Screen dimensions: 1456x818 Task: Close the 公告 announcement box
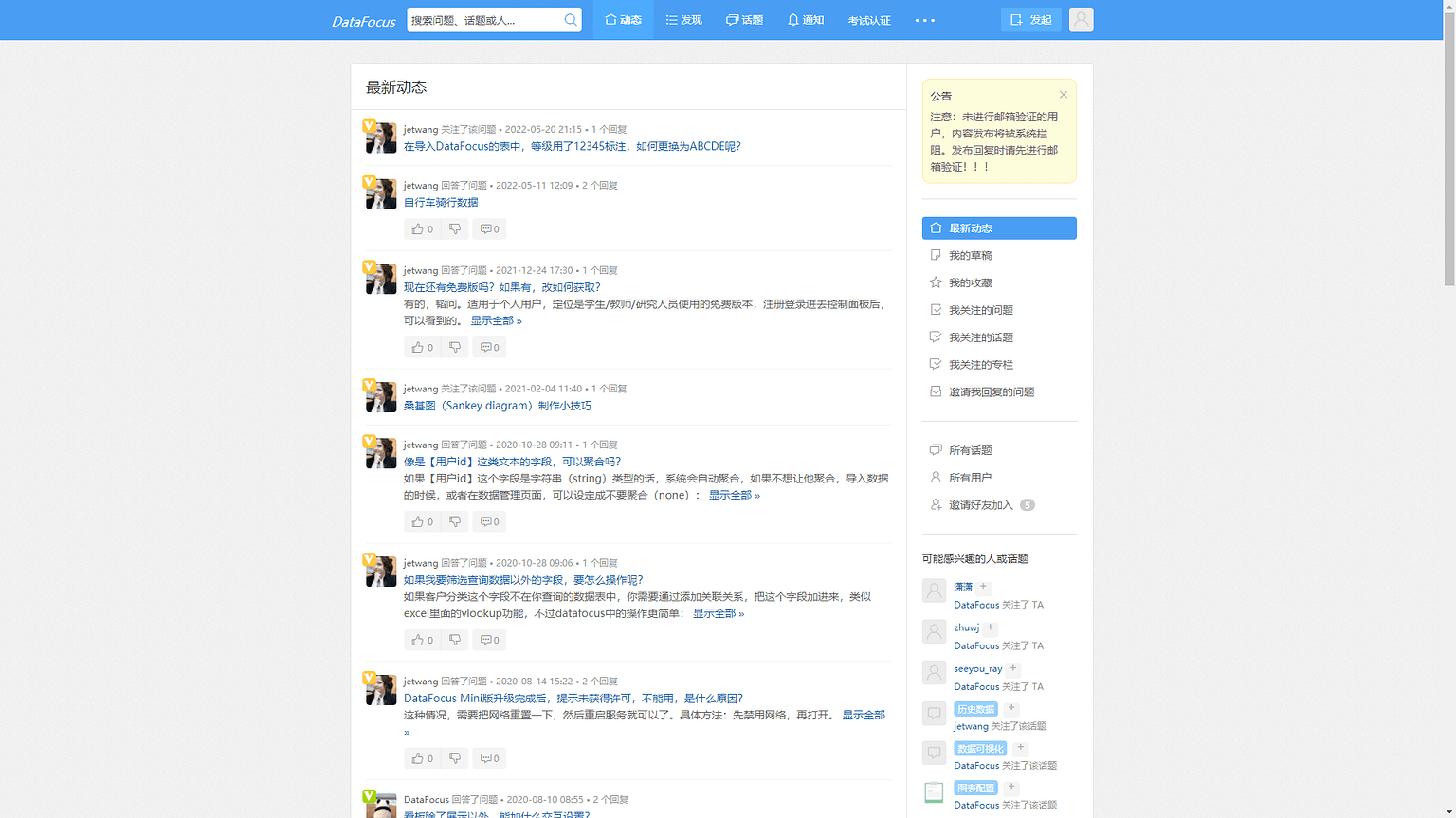click(1064, 95)
